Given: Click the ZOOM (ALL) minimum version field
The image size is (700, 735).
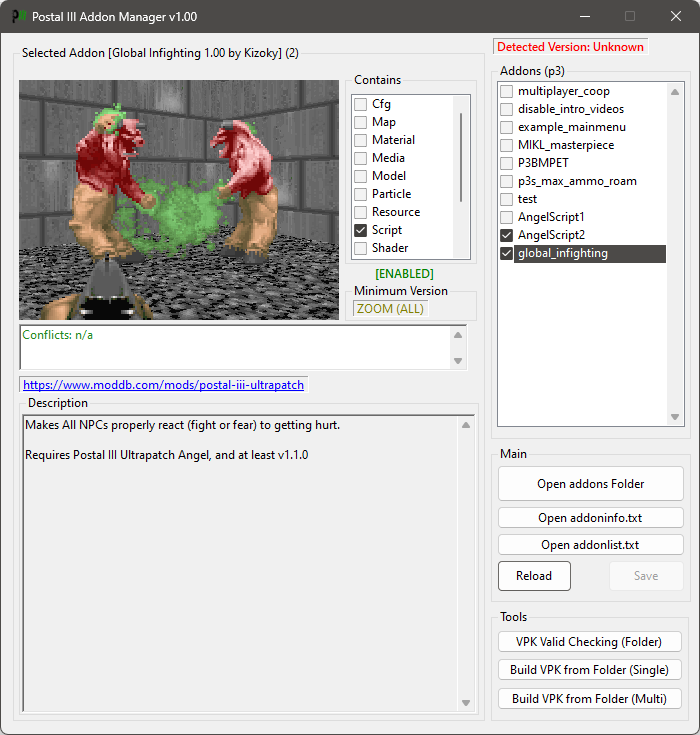Looking at the screenshot, I should [x=390, y=309].
